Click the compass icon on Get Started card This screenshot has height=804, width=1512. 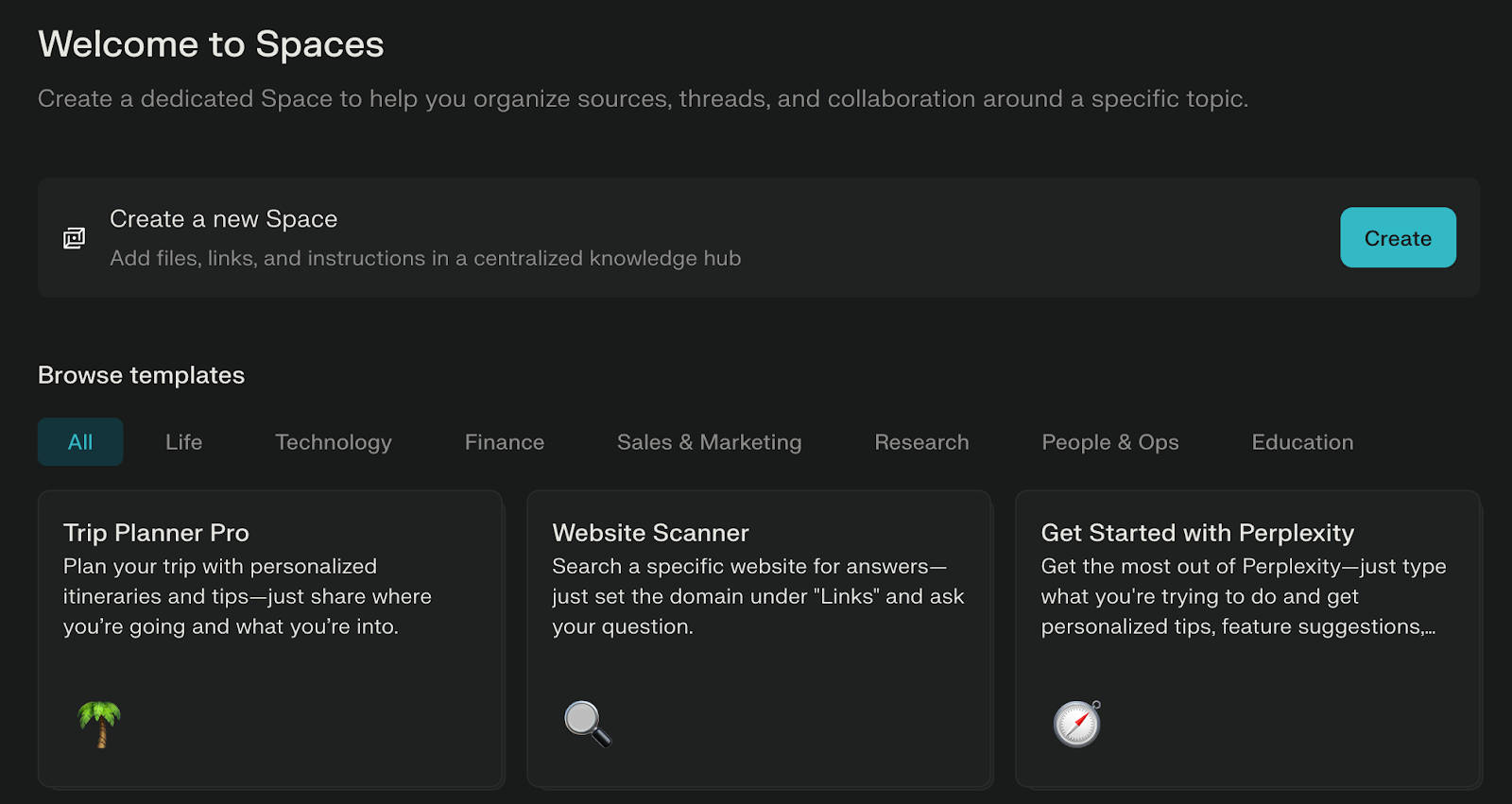(1077, 724)
